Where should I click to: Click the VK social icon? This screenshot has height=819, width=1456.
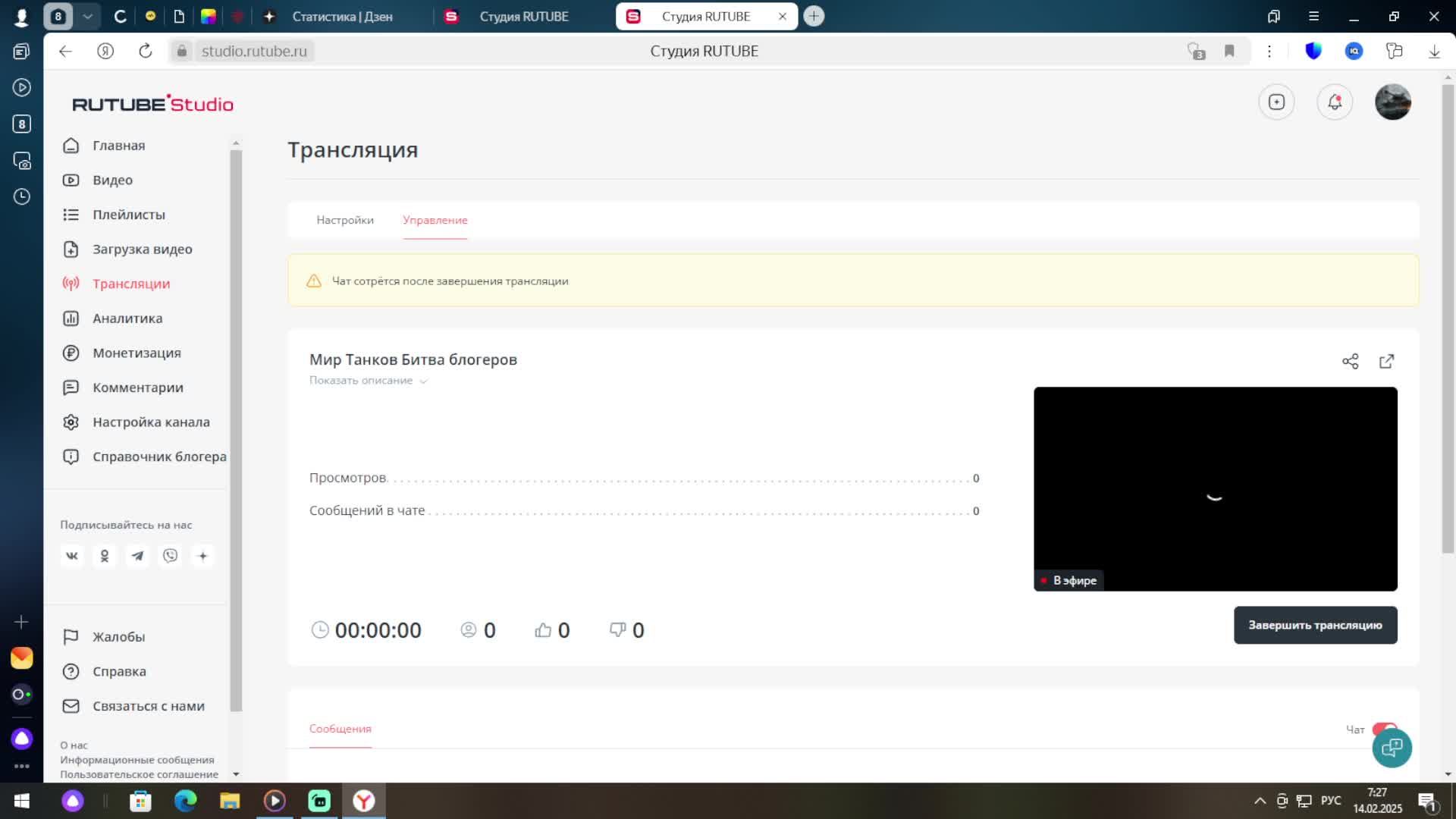[72, 556]
